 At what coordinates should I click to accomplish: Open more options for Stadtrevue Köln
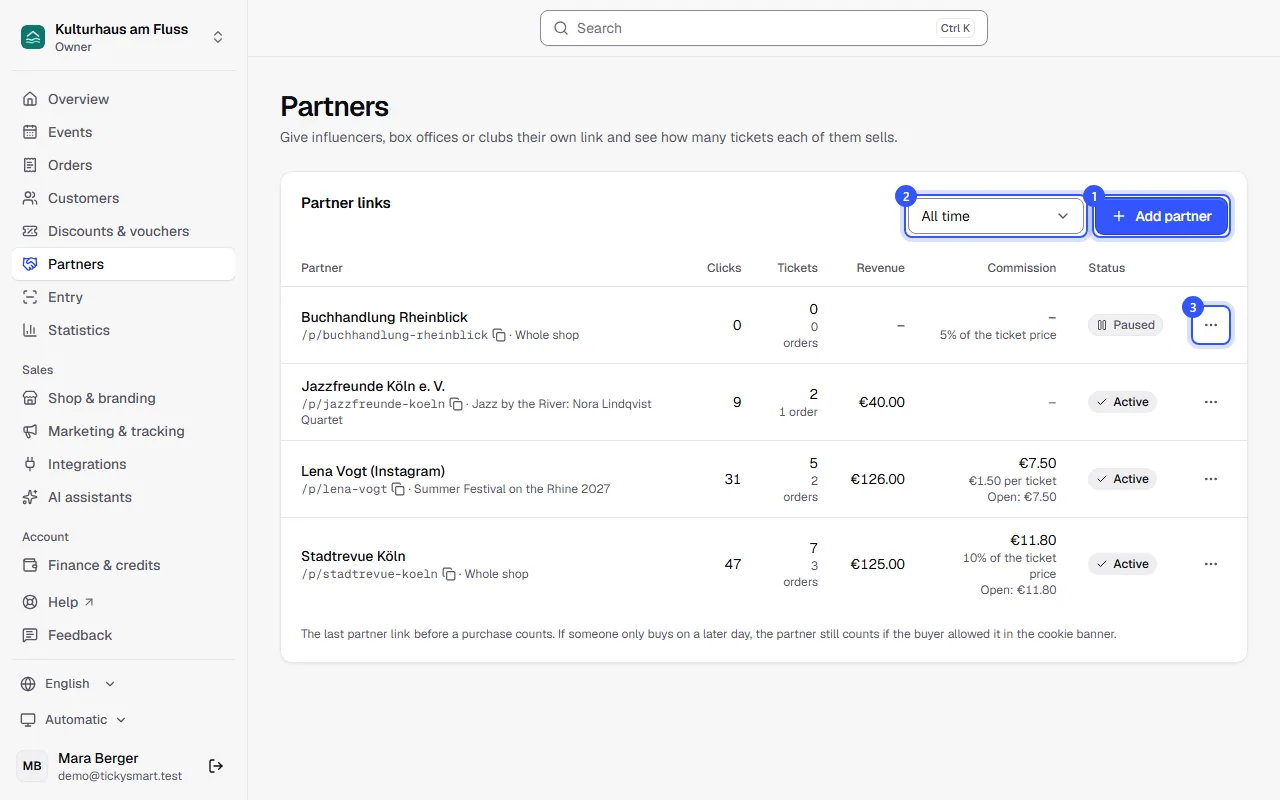pyautogui.click(x=1211, y=564)
